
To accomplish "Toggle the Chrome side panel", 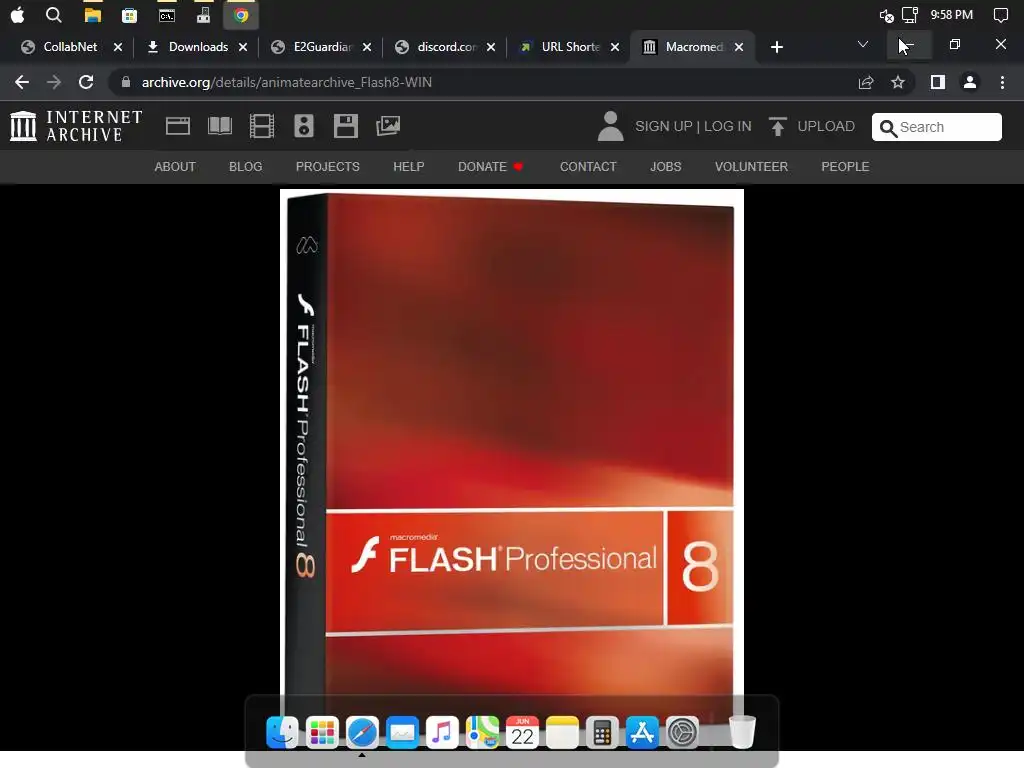I will pyautogui.click(x=938, y=82).
